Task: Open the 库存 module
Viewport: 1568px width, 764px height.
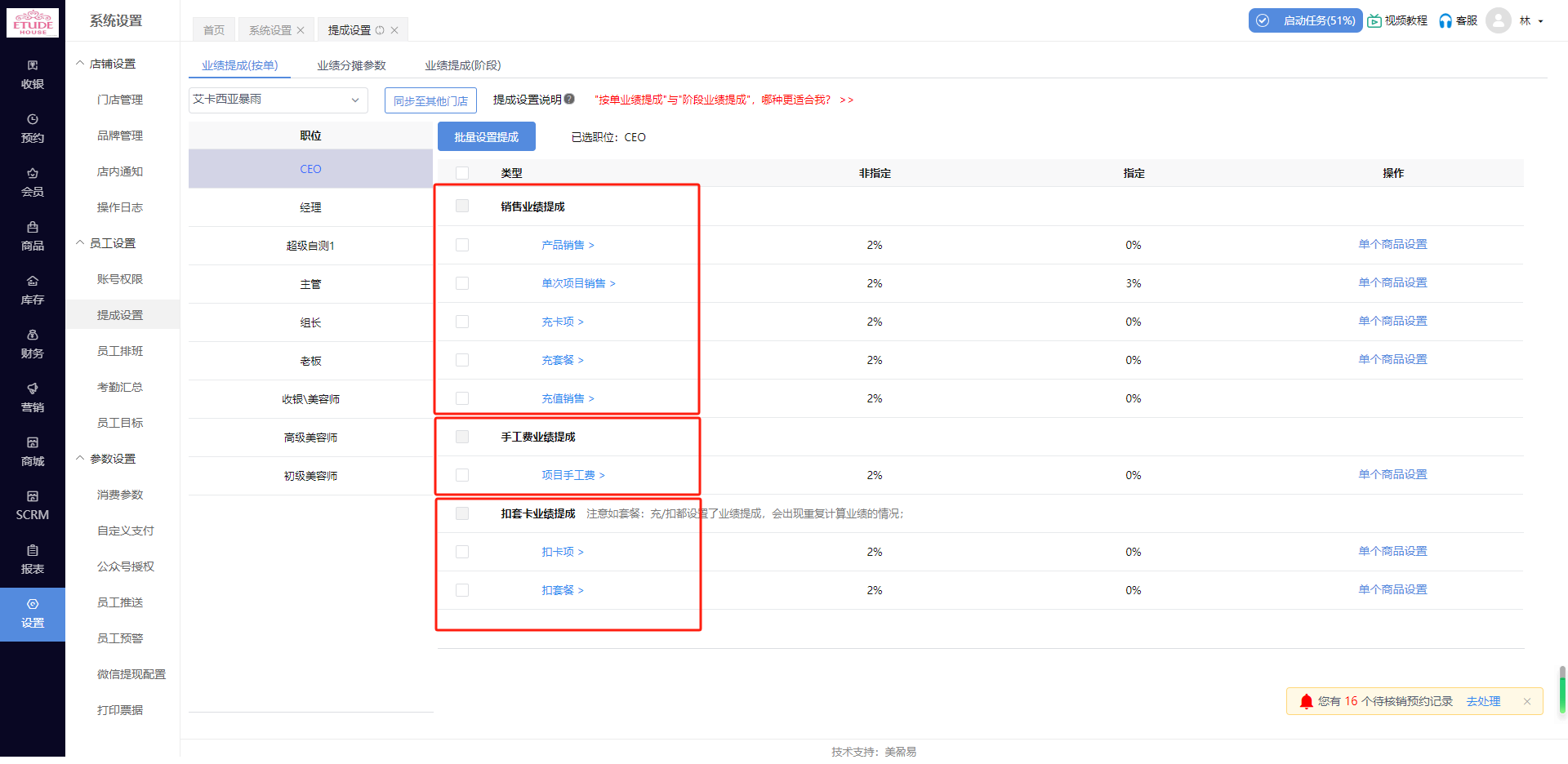Action: pos(32,291)
